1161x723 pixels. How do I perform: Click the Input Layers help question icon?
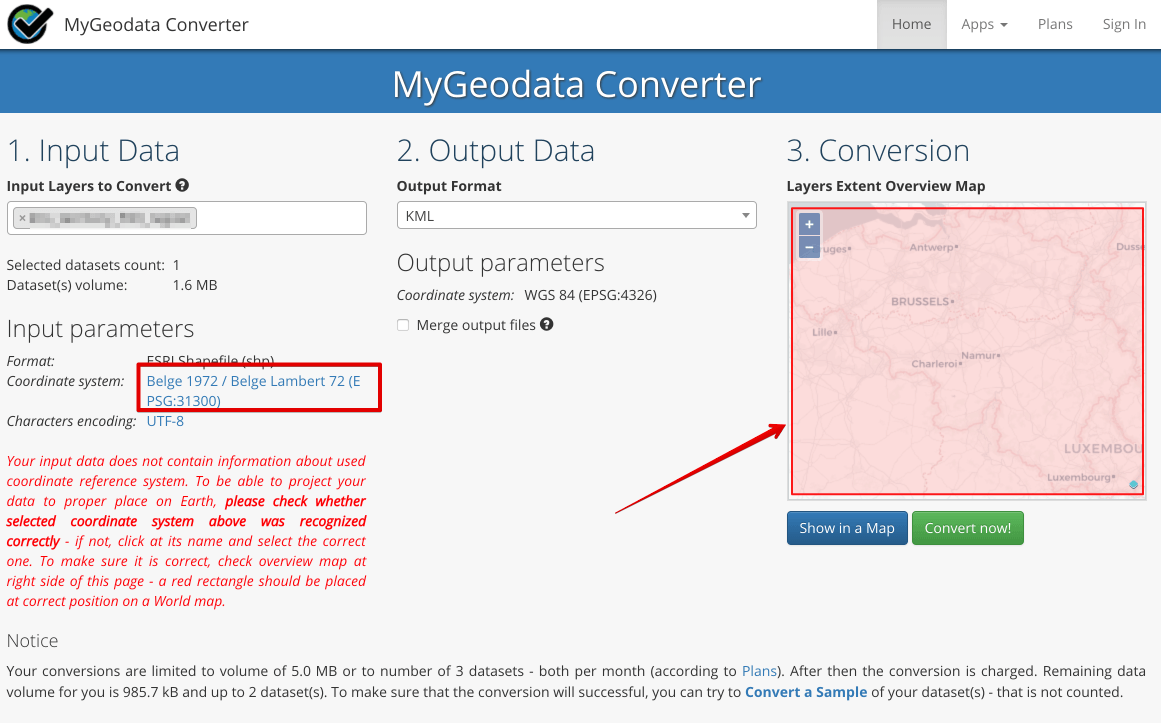point(182,185)
